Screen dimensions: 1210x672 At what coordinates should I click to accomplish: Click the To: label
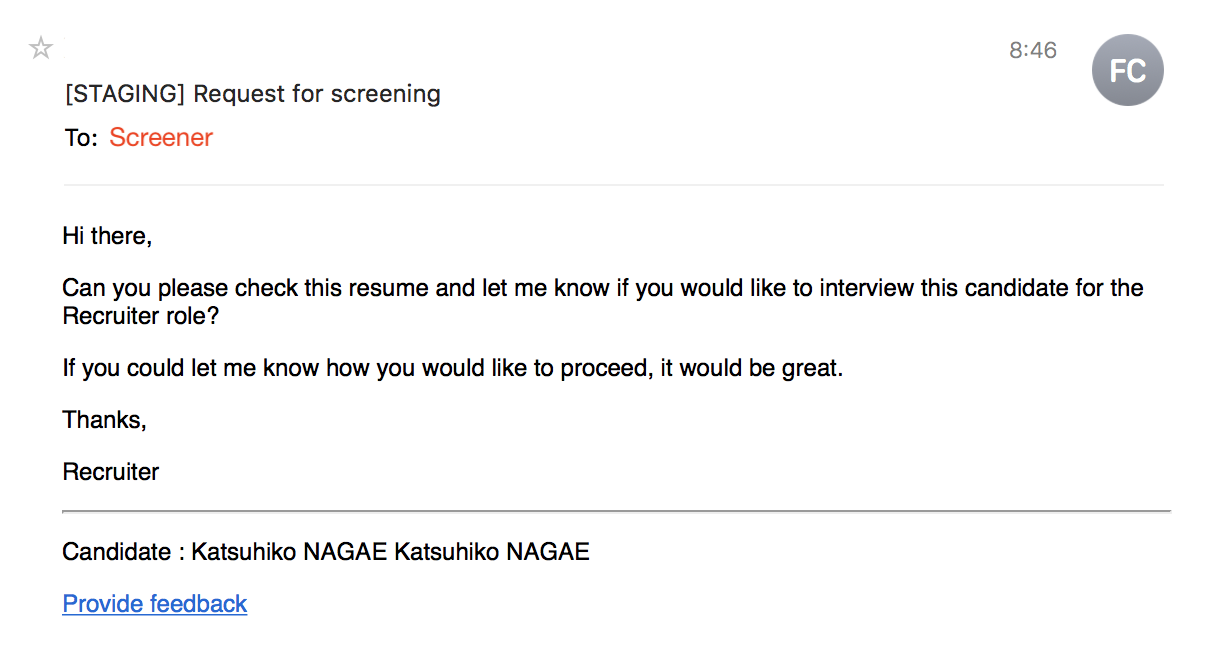click(81, 139)
